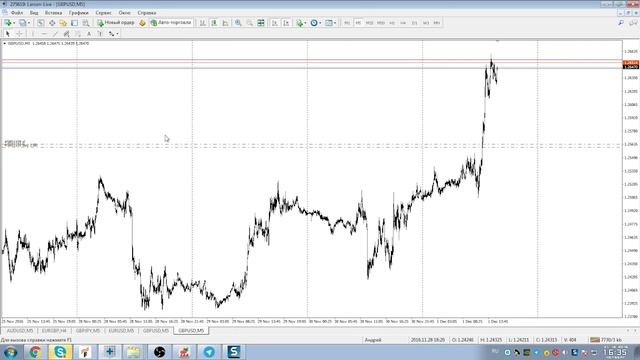
Task: Switch timeframe to H4
Action: coord(403,23)
